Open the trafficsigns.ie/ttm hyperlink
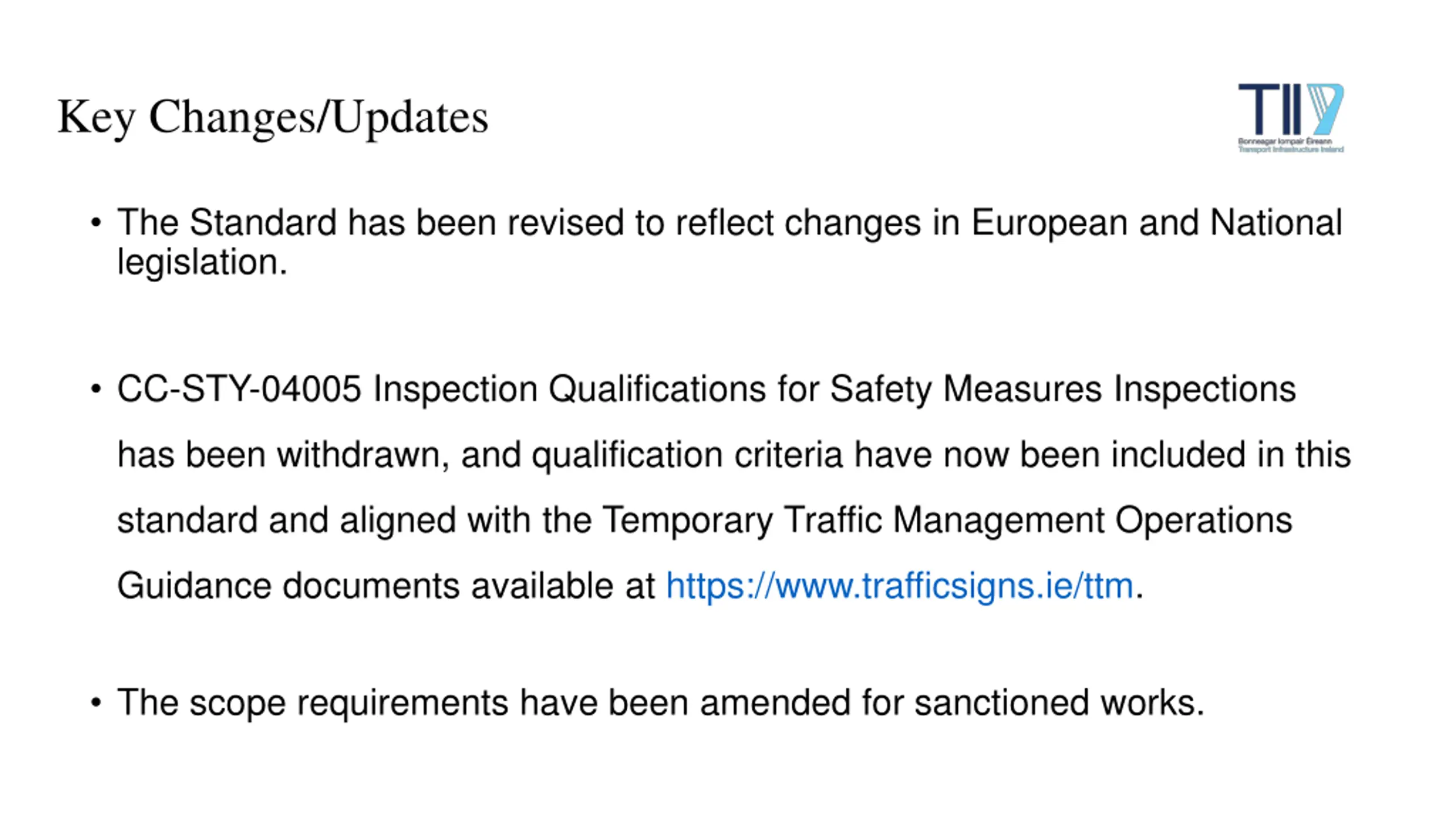This screenshot has width=1456, height=819. tap(899, 586)
